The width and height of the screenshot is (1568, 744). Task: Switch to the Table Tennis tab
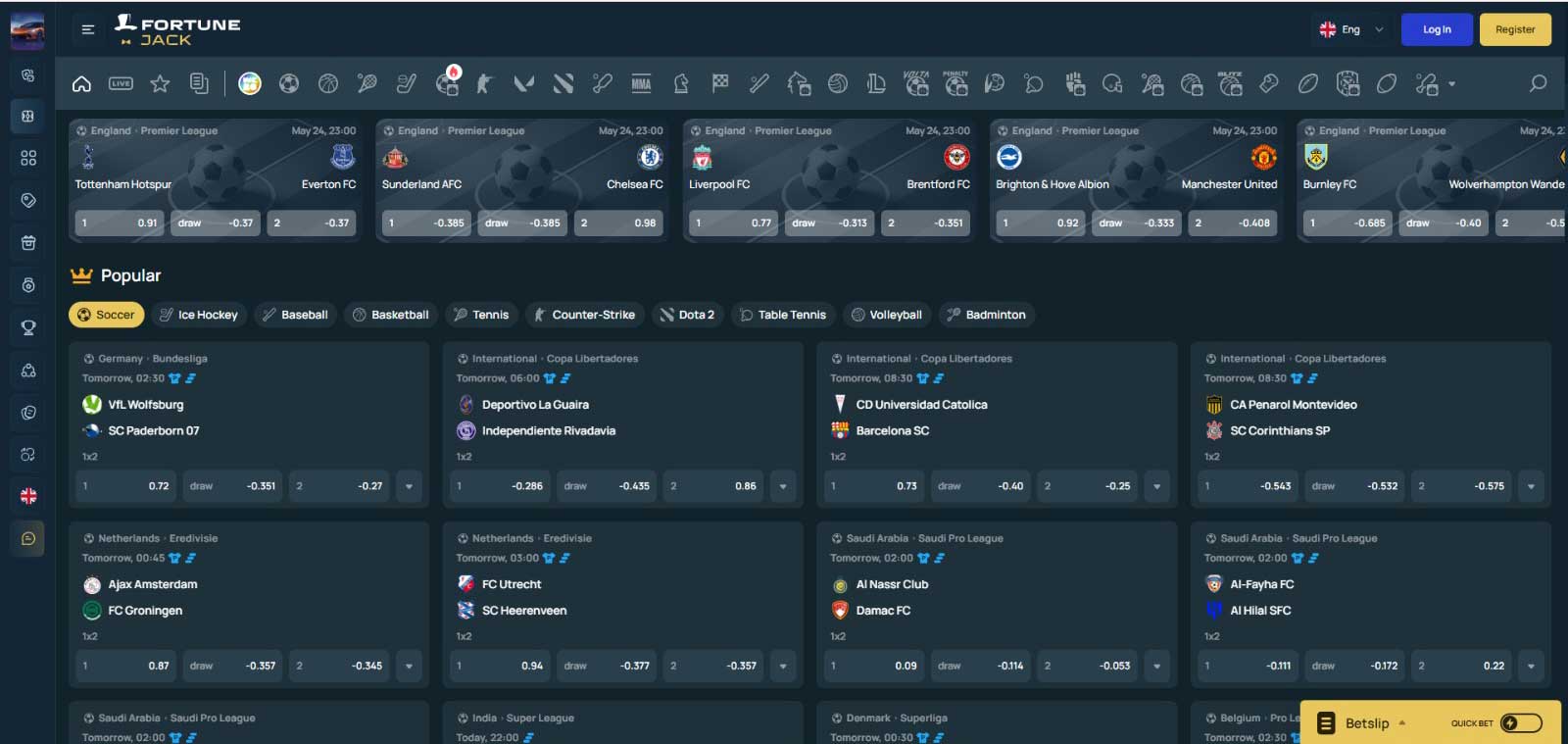[783, 315]
